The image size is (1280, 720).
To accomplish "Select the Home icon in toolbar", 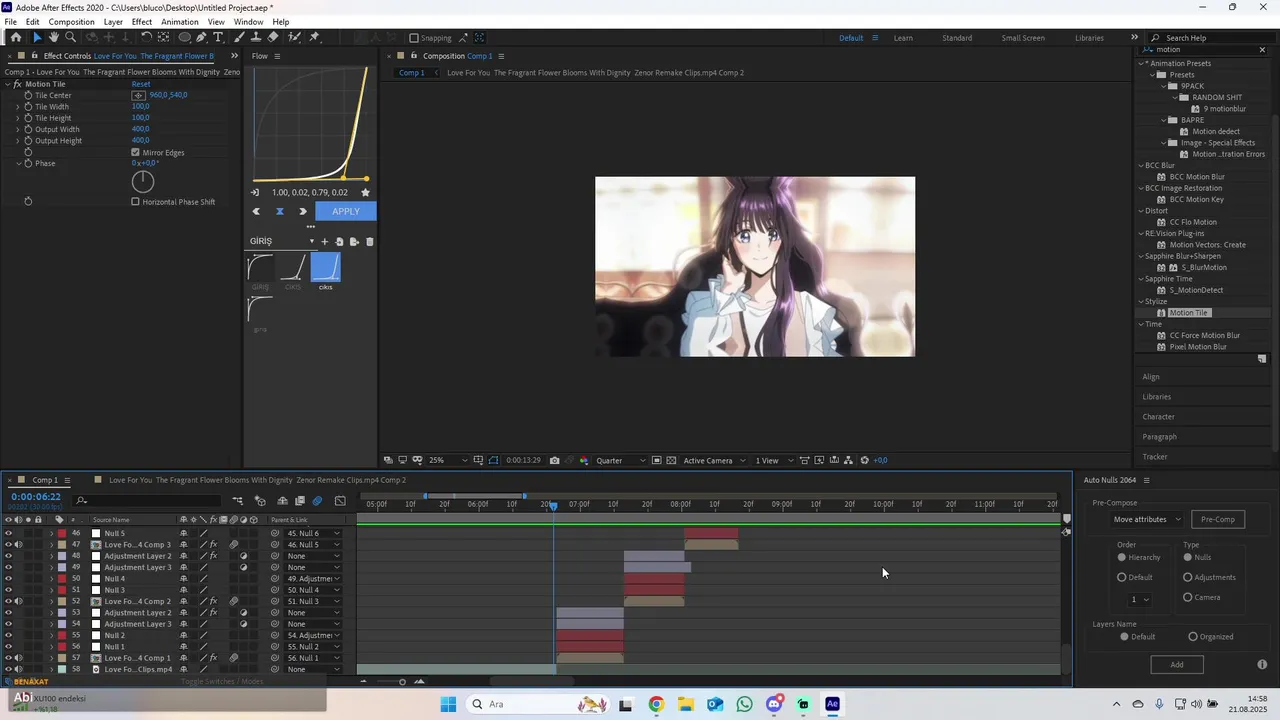I will (15, 38).
